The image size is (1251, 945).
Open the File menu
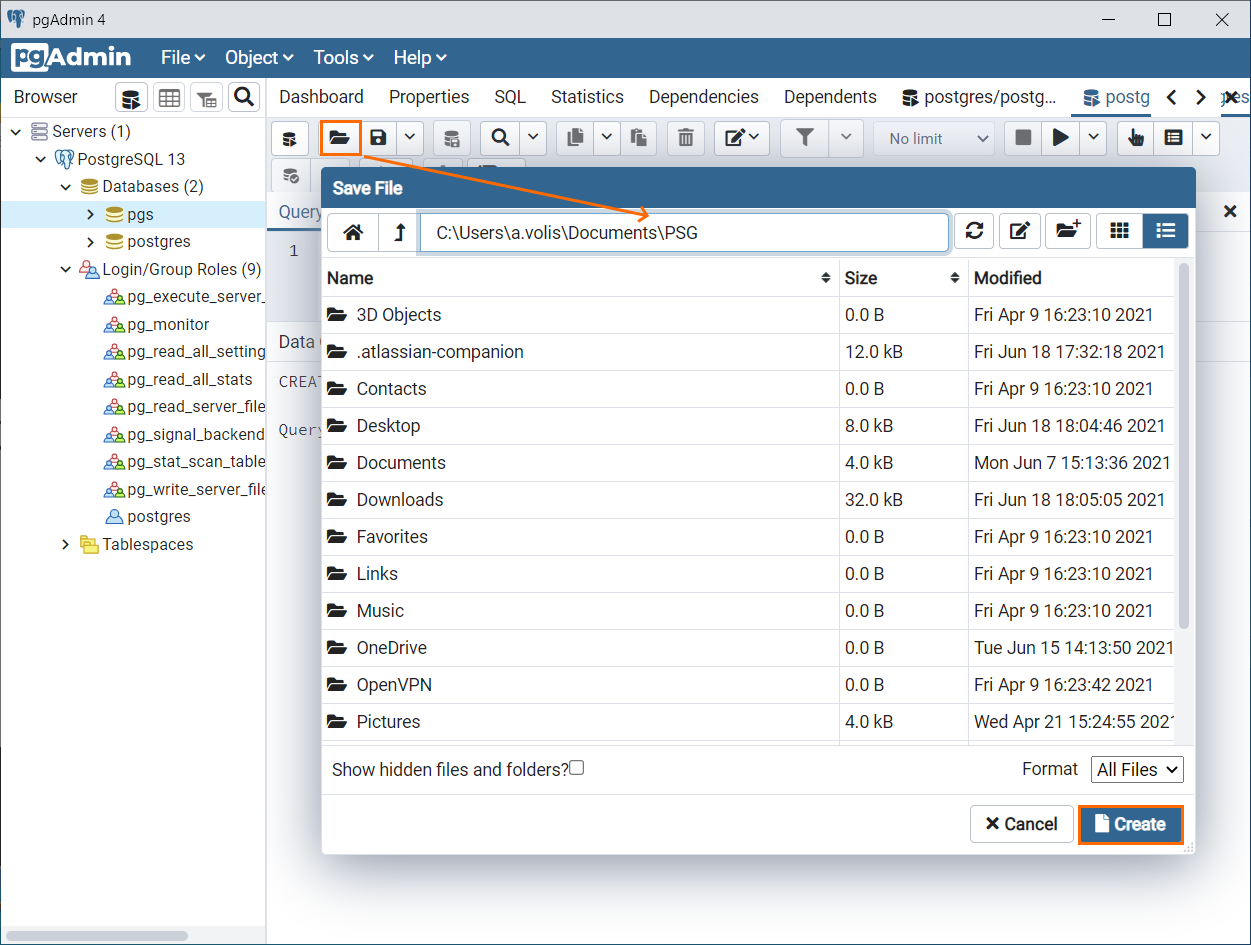[x=183, y=58]
